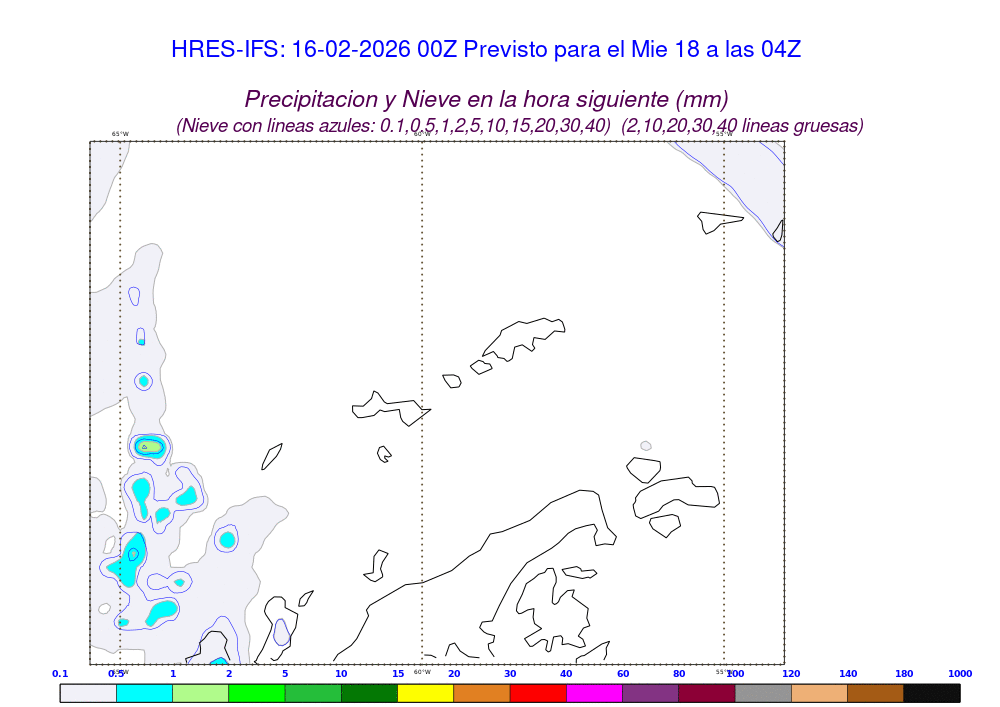Click the "0.1" legend scale value
This screenshot has height=707, width=1000.
click(60, 674)
